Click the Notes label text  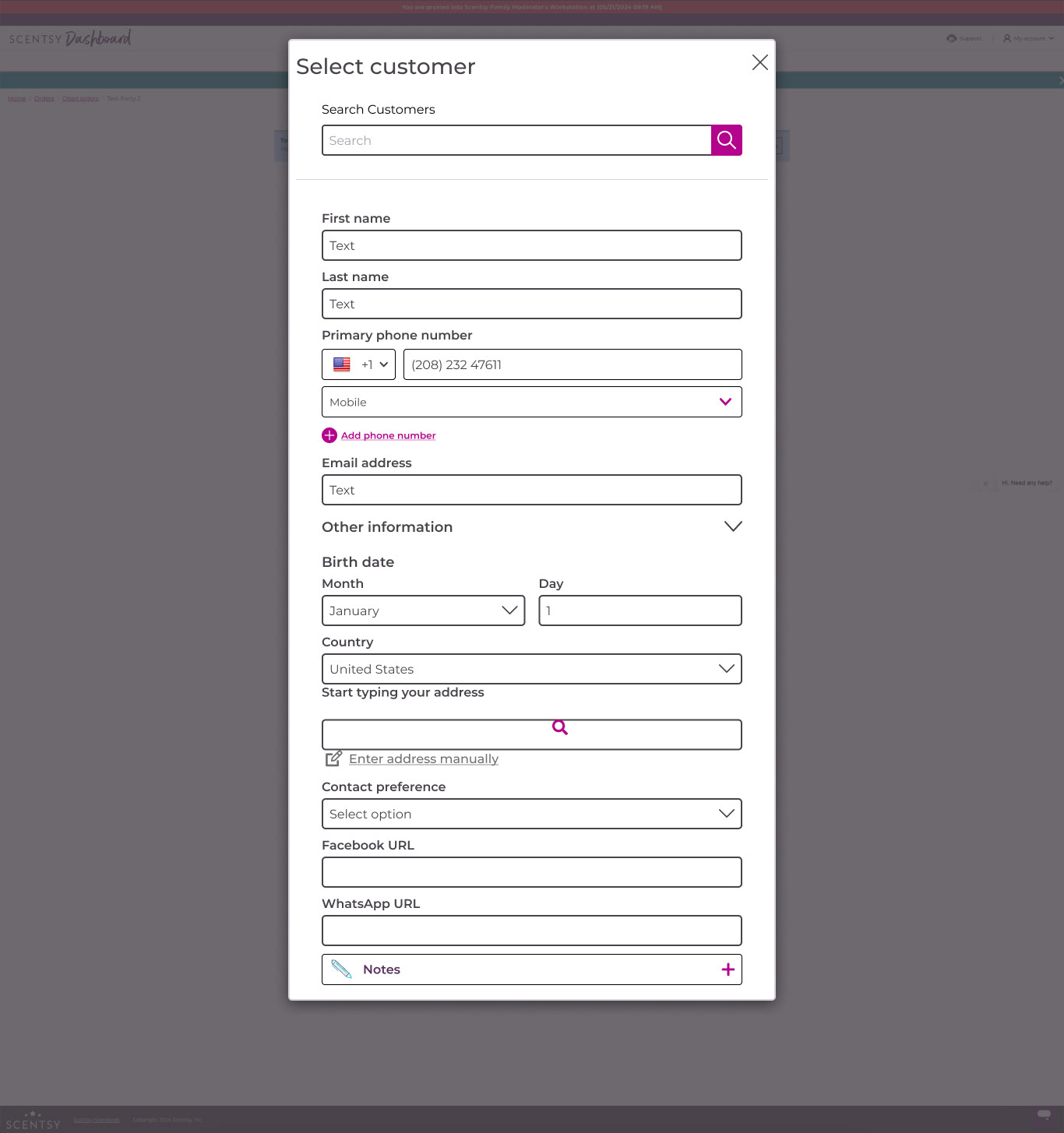point(382,969)
